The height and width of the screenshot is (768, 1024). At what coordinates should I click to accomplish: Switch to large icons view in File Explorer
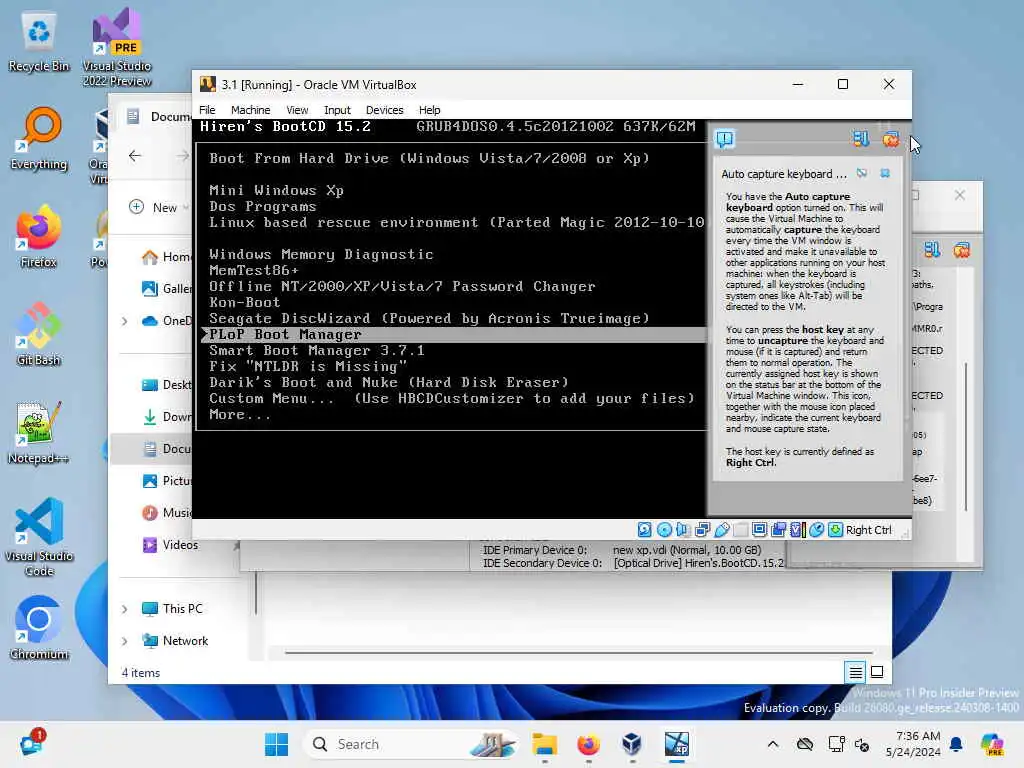[x=877, y=671]
